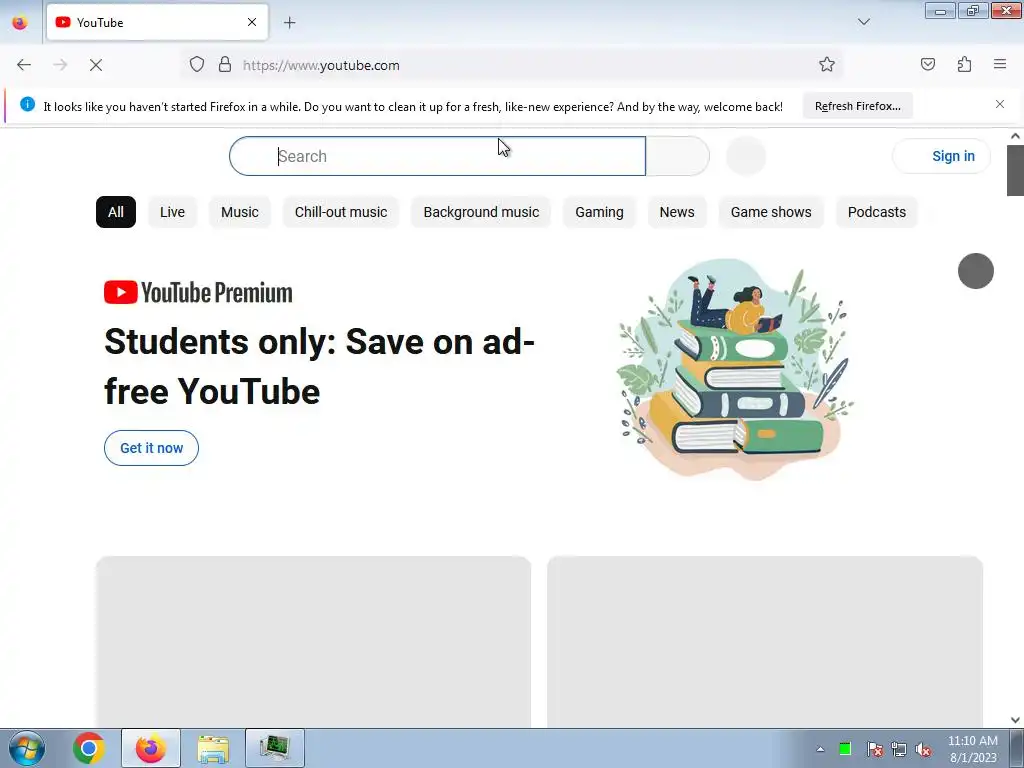This screenshot has height=768, width=1024.
Task: Click the site security padlock icon
Action: point(225,64)
